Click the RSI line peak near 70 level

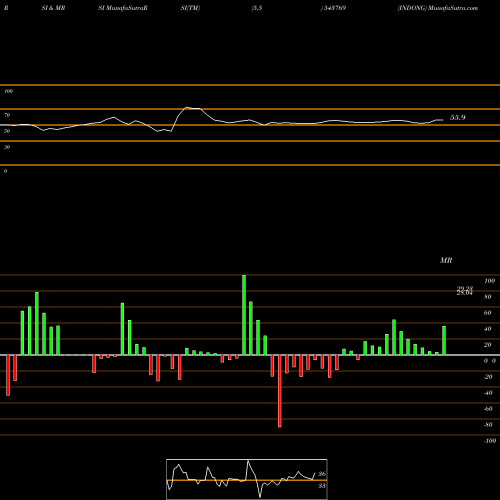(x=187, y=108)
